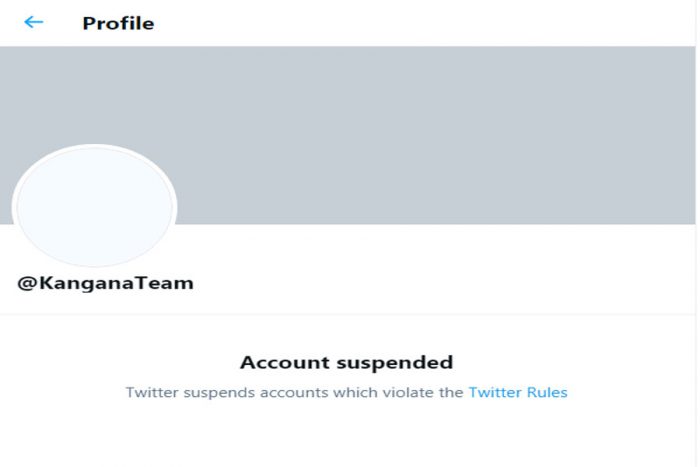Image resolution: width=700 pixels, height=467 pixels.
Task: Click the word 'suspended' in the heading
Action: [x=395, y=363]
